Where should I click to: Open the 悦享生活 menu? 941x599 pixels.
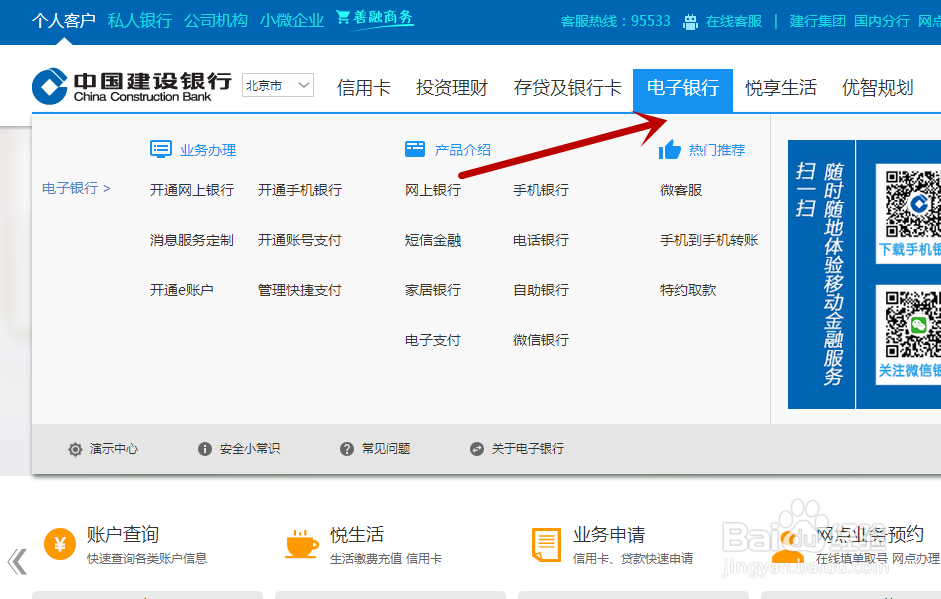pos(781,88)
